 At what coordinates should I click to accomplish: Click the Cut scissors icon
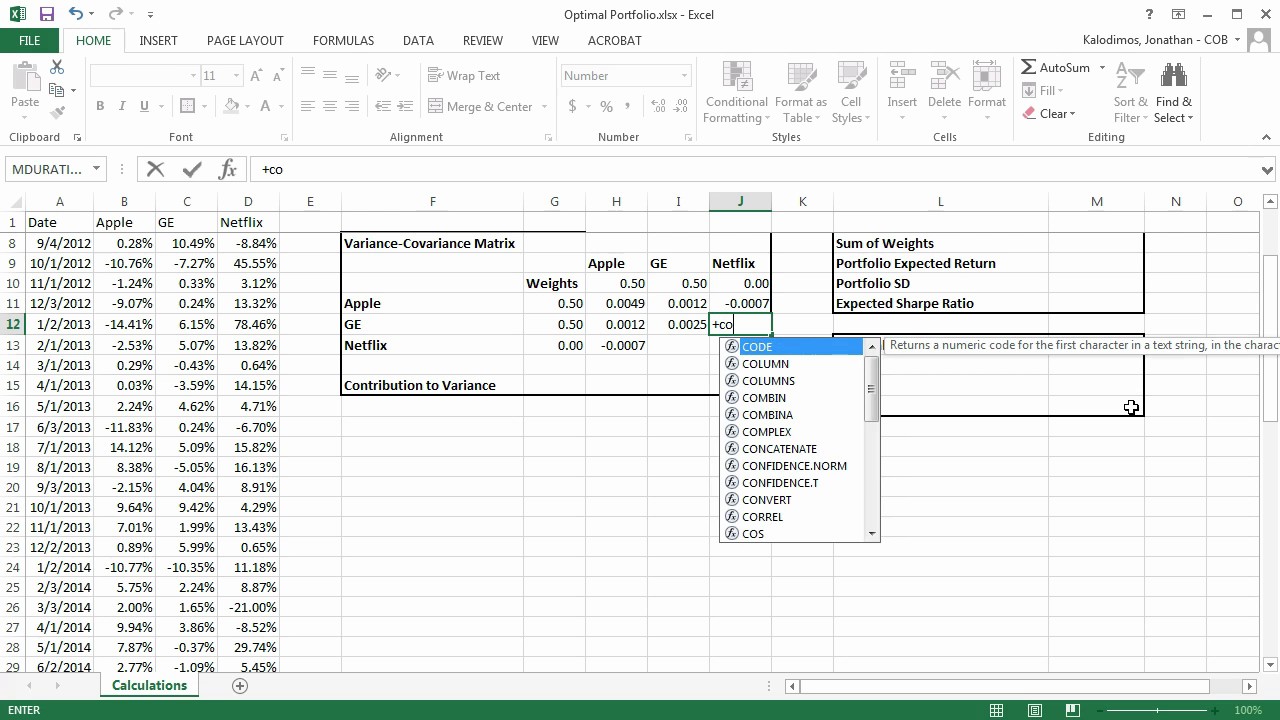coord(57,67)
